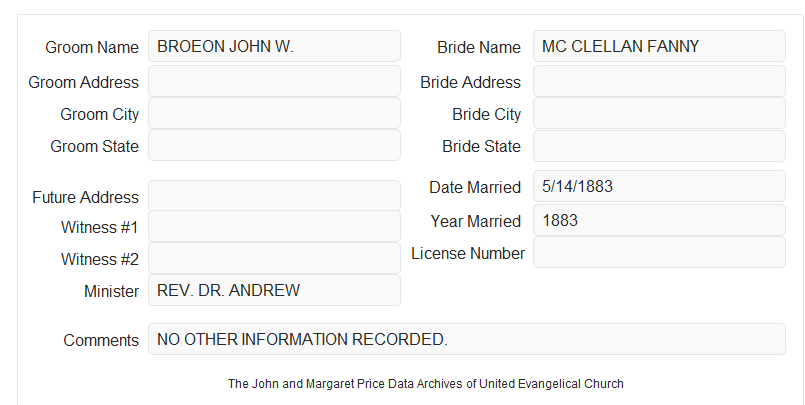This screenshot has width=805, height=405.
Task: Click the Minister field showing REV. DR. ANDREW
Action: tap(274, 290)
